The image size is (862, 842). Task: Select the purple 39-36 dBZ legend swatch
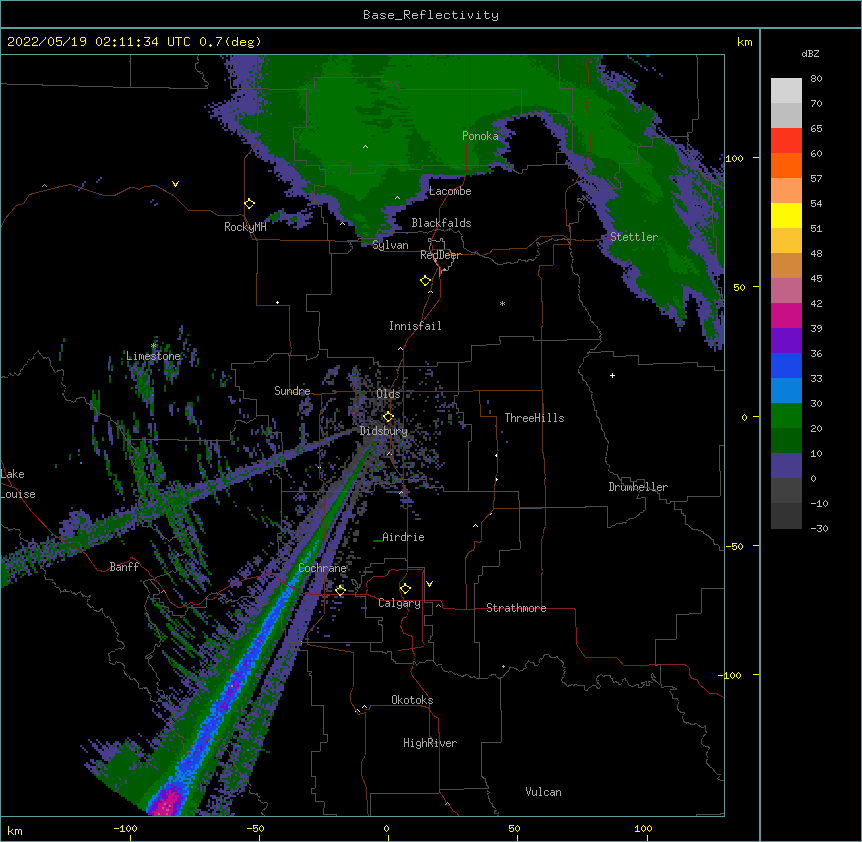point(786,341)
